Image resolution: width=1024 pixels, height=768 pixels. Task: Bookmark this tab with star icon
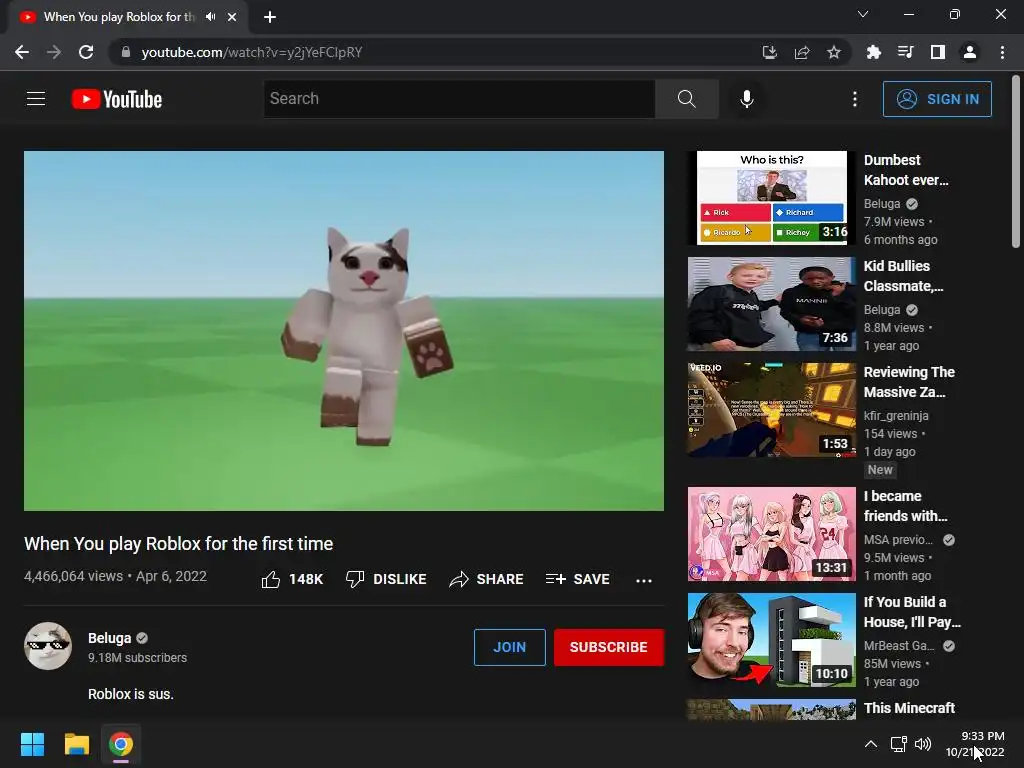(x=833, y=52)
